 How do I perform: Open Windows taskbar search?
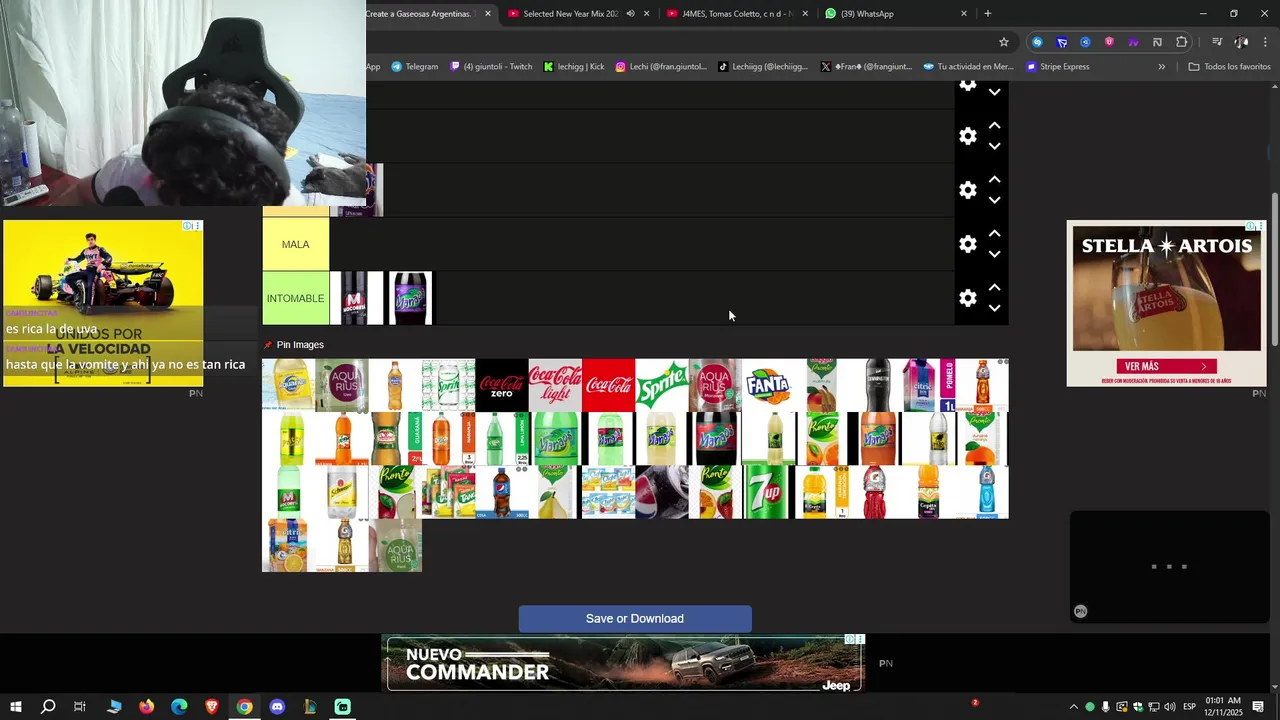point(48,707)
